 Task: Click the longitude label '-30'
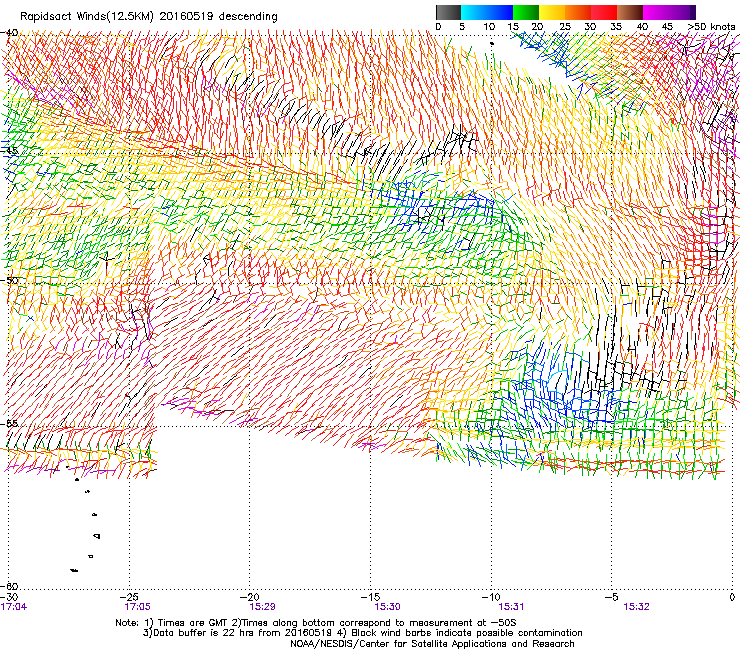[x=9, y=597]
